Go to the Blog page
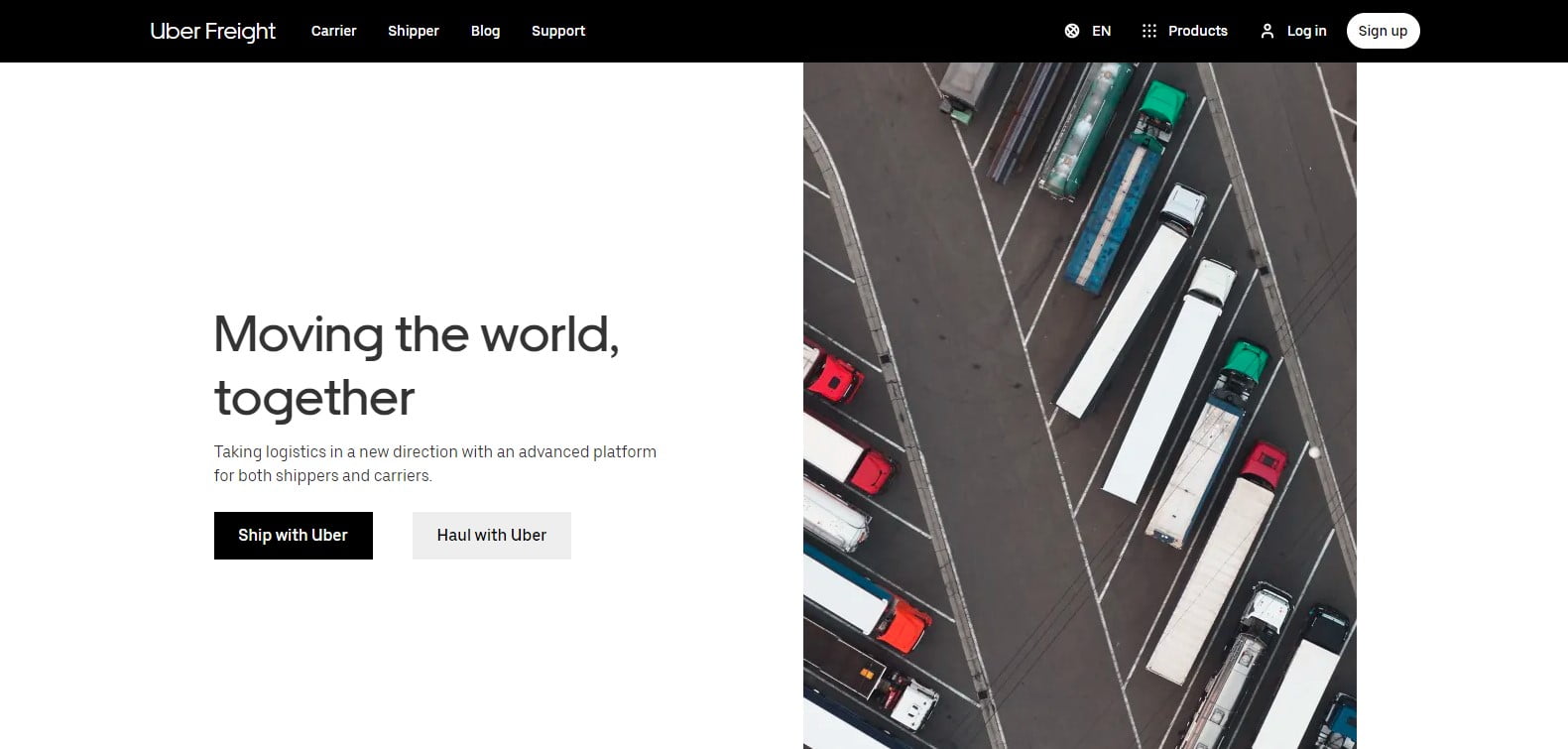 (485, 31)
